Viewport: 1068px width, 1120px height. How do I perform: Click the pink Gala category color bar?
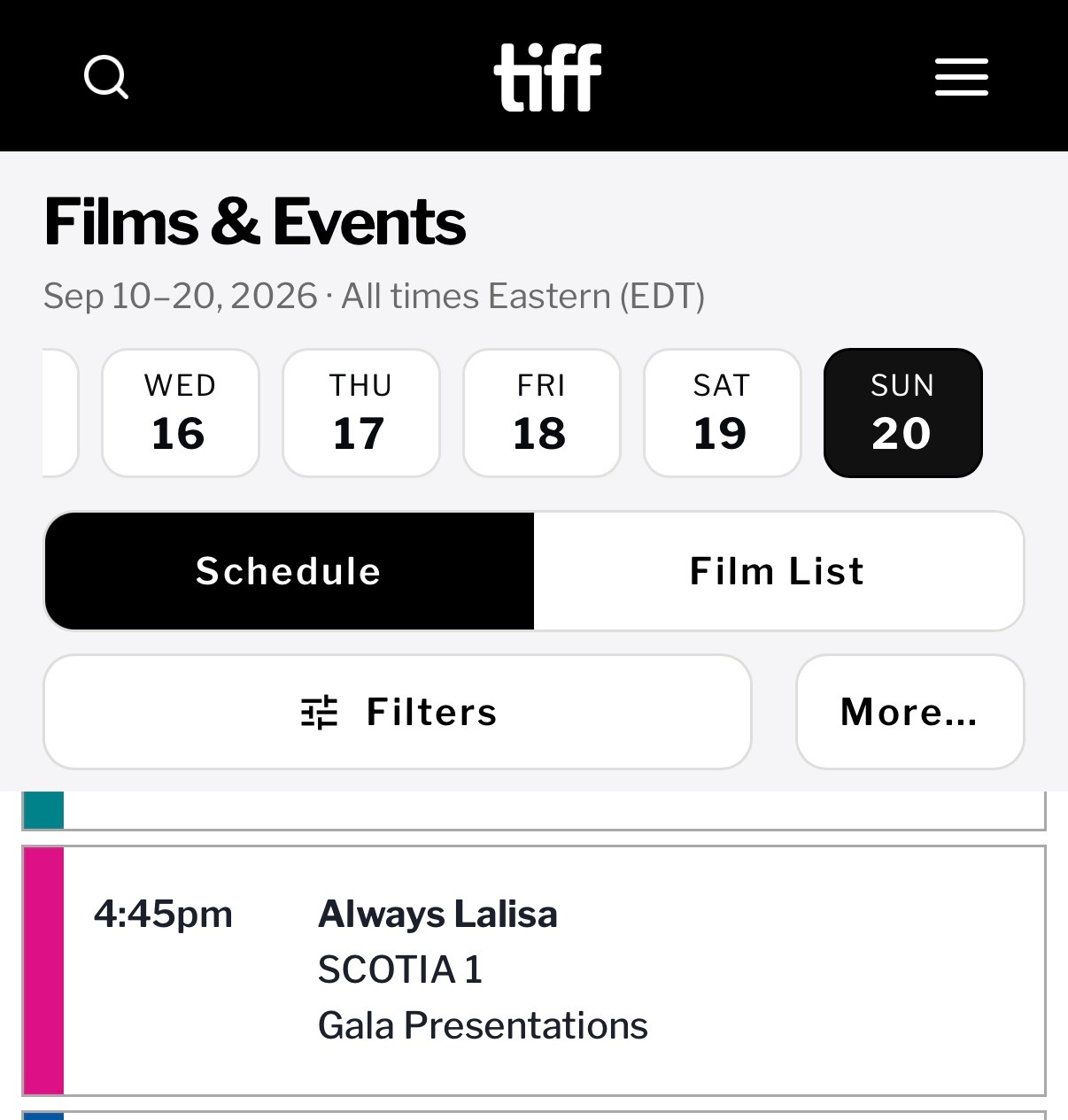coord(43,970)
